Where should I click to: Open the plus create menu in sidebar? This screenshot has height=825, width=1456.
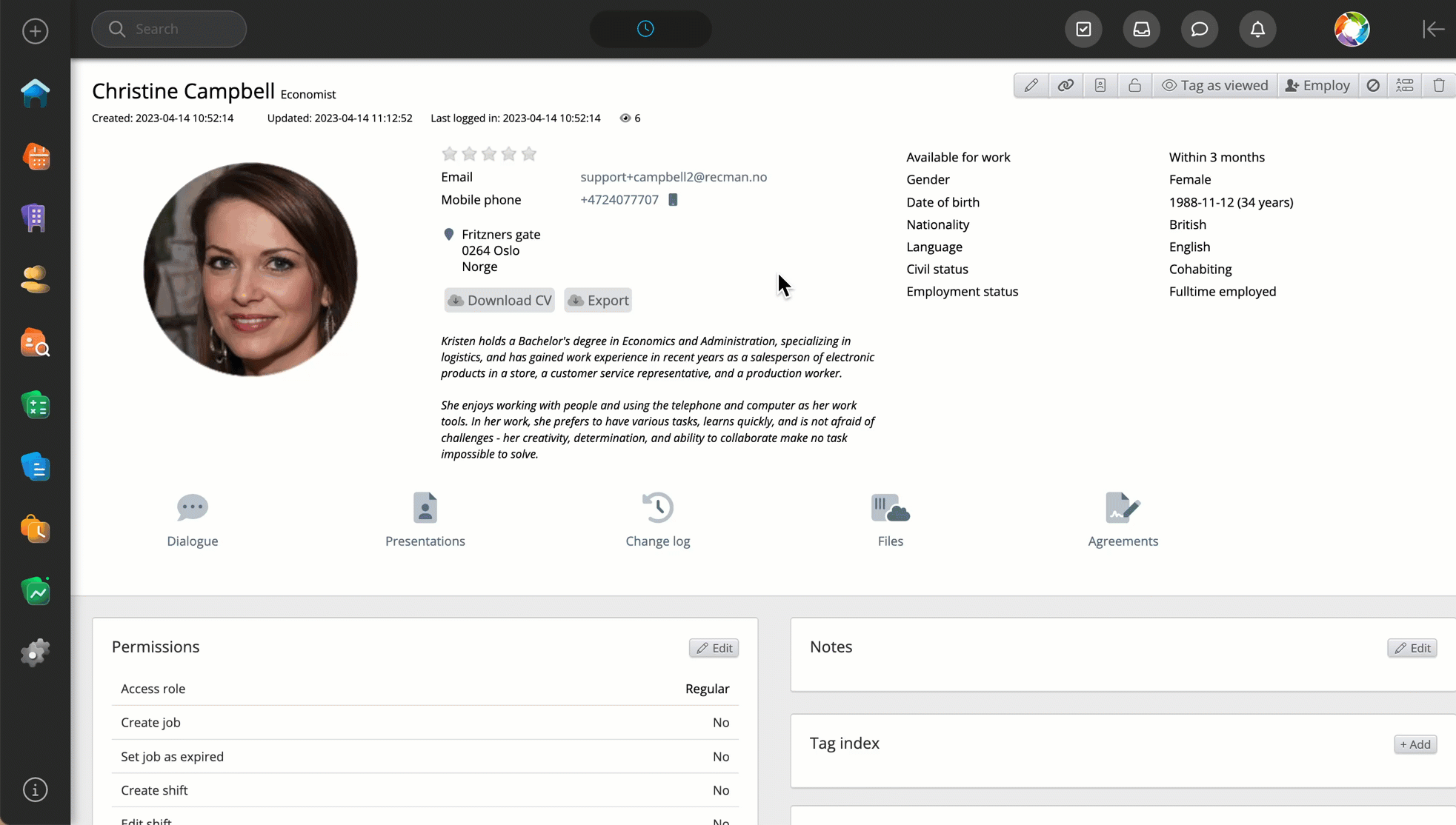coord(35,31)
